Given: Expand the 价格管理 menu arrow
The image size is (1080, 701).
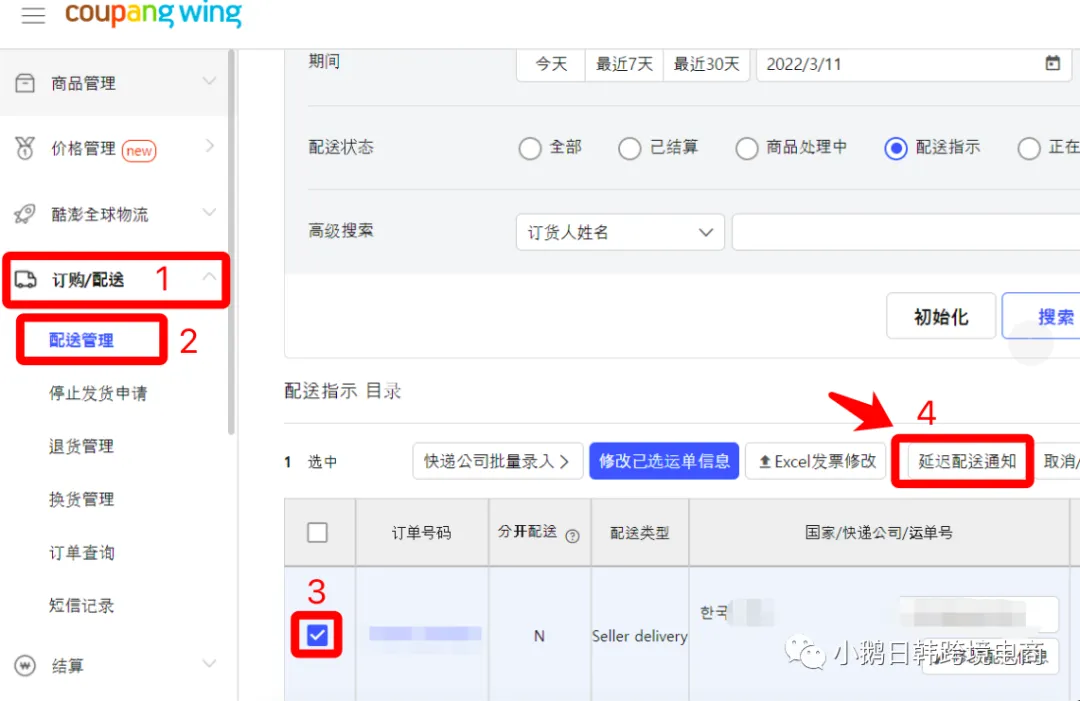Looking at the screenshot, I should point(210,146).
